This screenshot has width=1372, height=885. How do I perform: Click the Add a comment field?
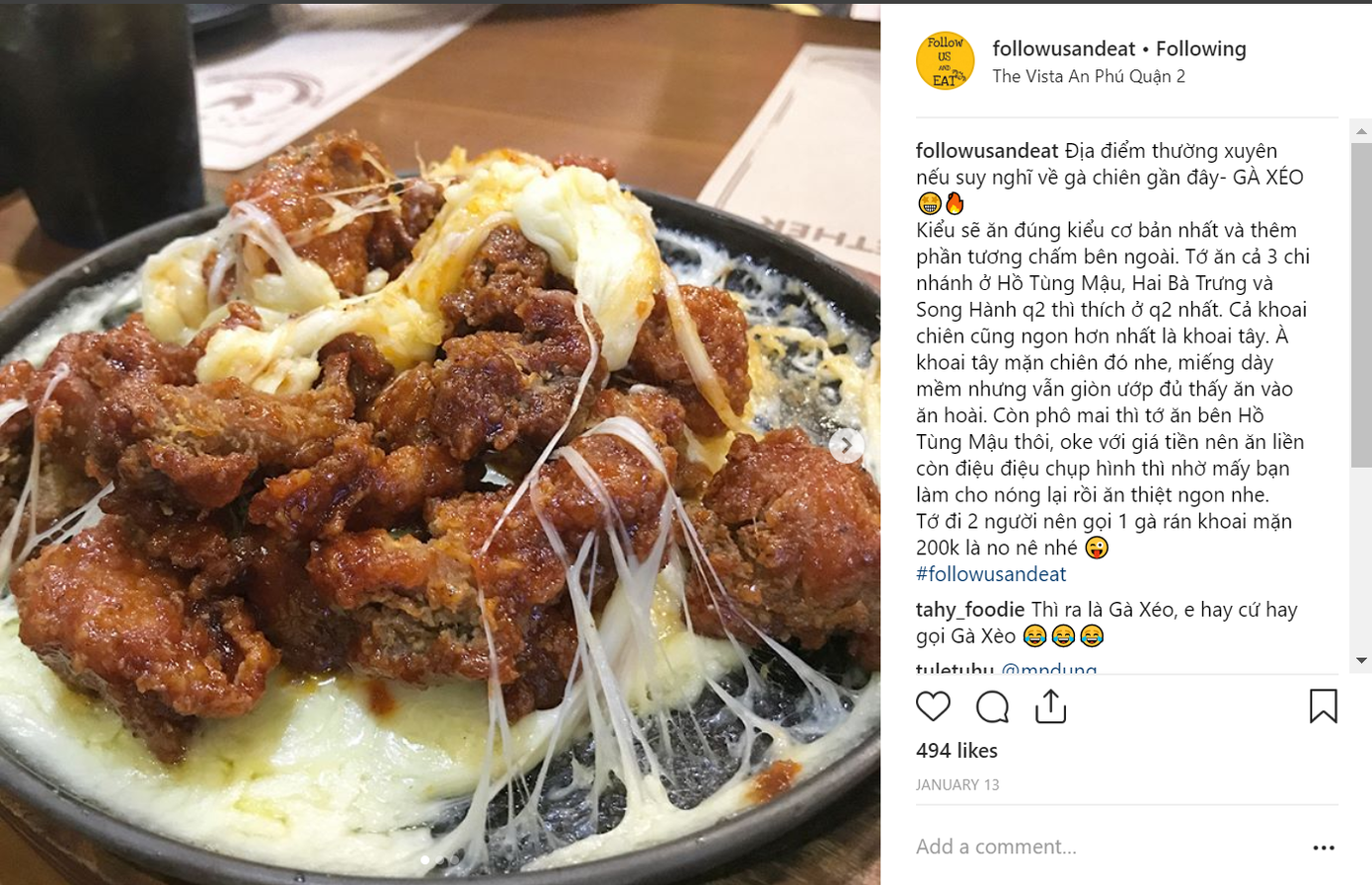[1105, 847]
